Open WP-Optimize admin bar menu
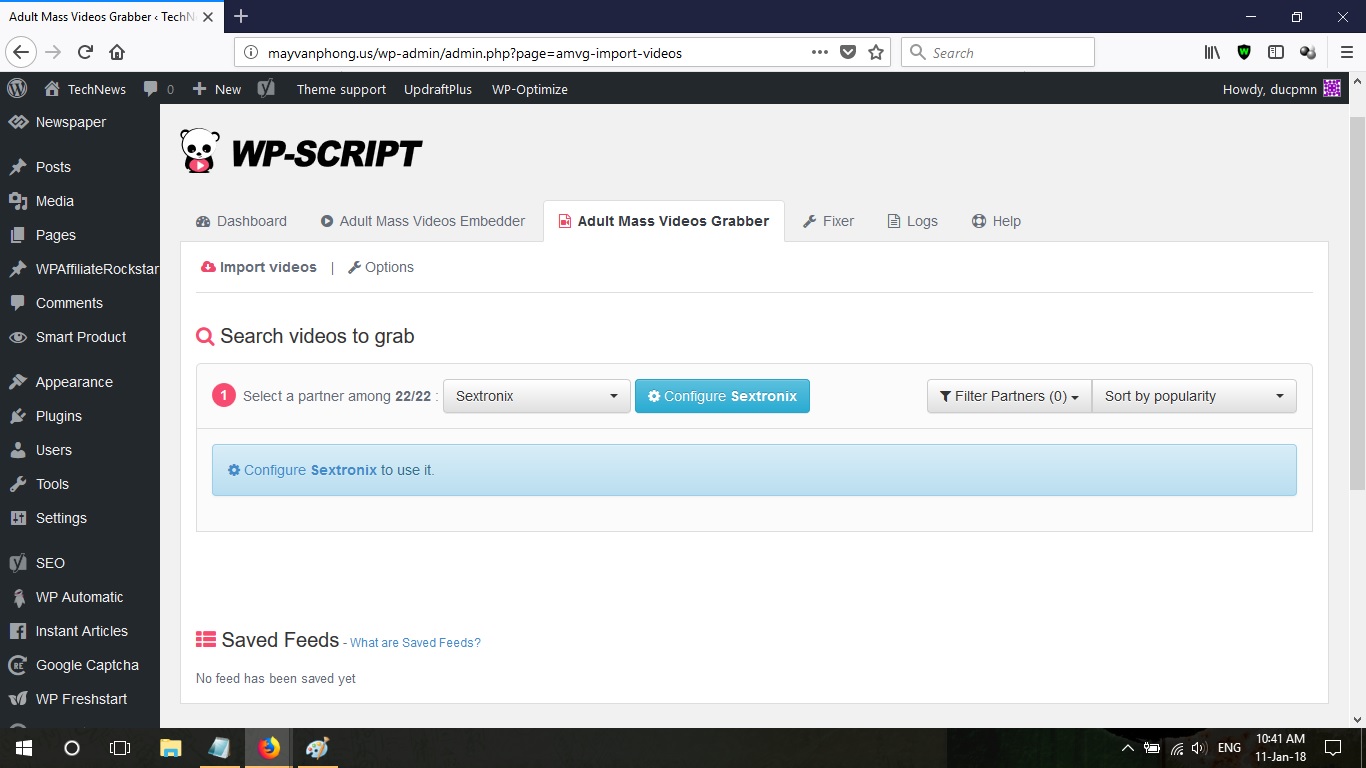Image resolution: width=1366 pixels, height=768 pixels. coord(530,89)
